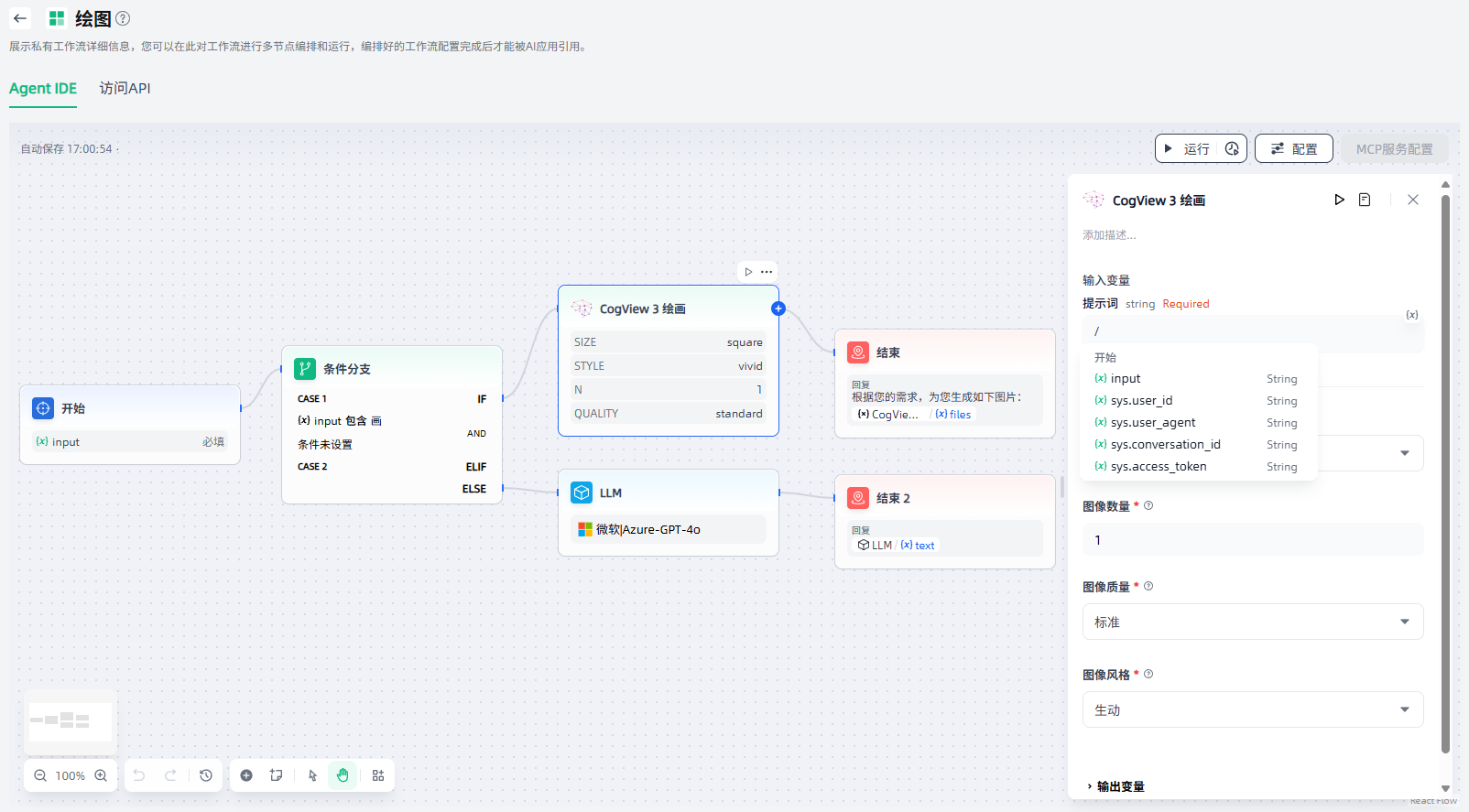Click the 配置 button

coord(1293,148)
